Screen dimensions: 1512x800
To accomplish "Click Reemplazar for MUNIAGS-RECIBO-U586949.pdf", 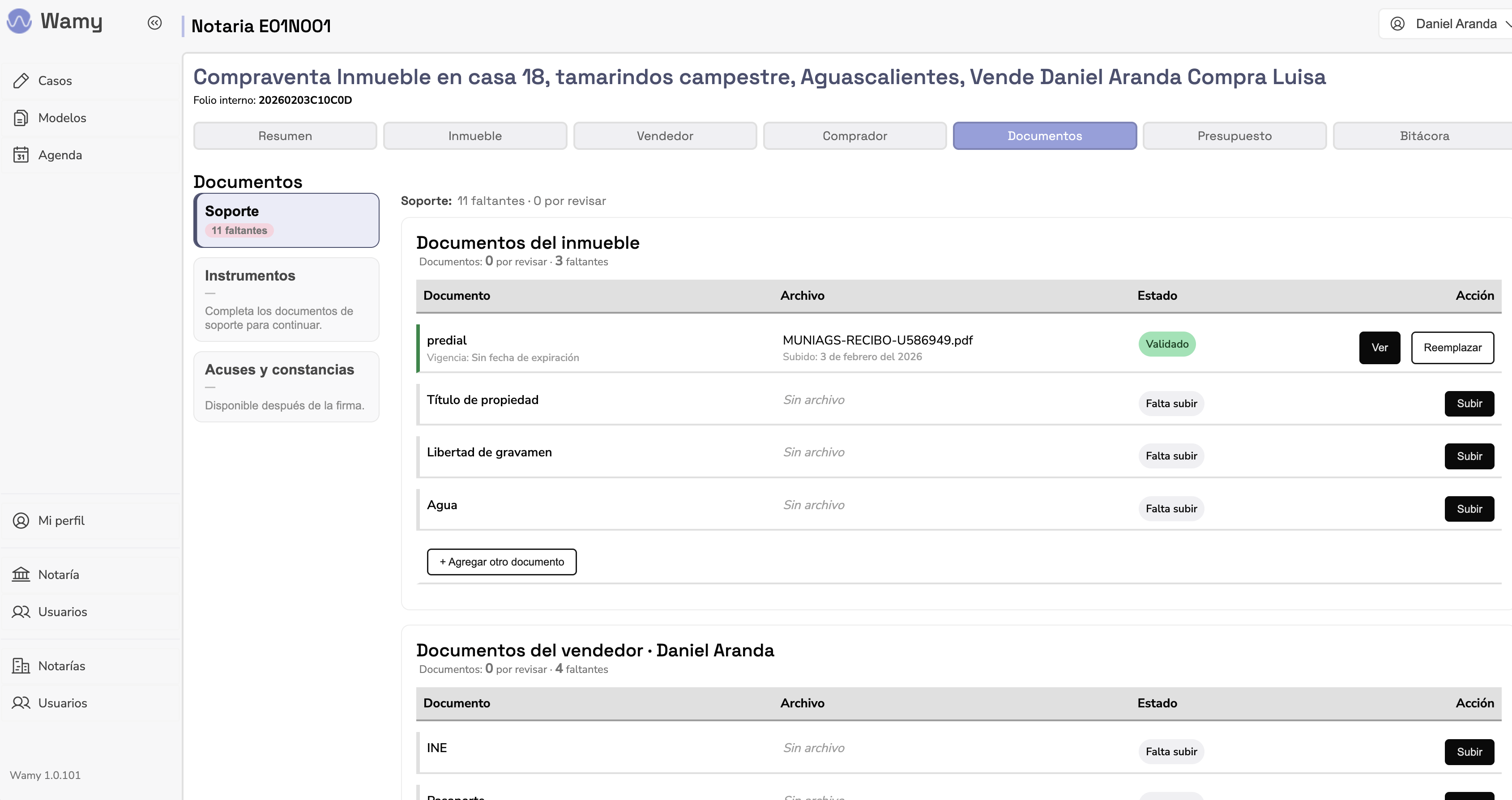I will [x=1453, y=348].
